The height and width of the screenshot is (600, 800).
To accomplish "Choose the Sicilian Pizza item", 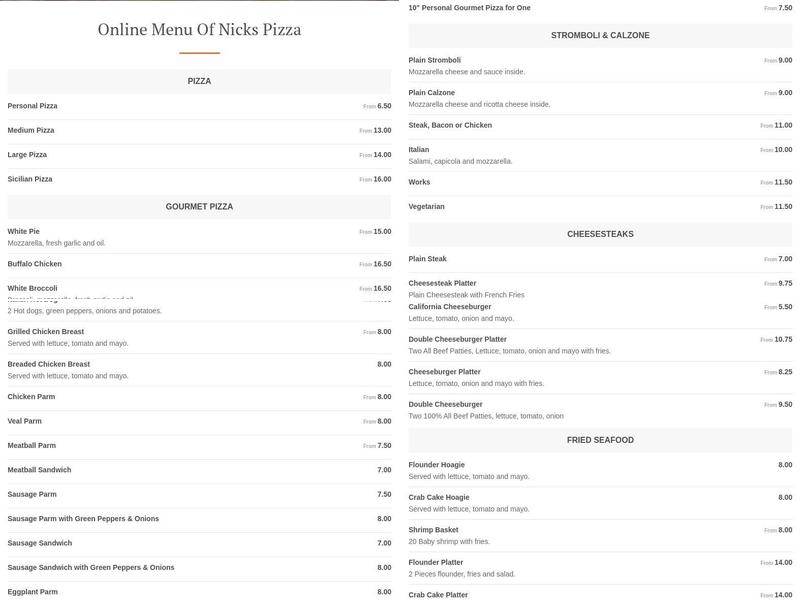I will point(30,179).
